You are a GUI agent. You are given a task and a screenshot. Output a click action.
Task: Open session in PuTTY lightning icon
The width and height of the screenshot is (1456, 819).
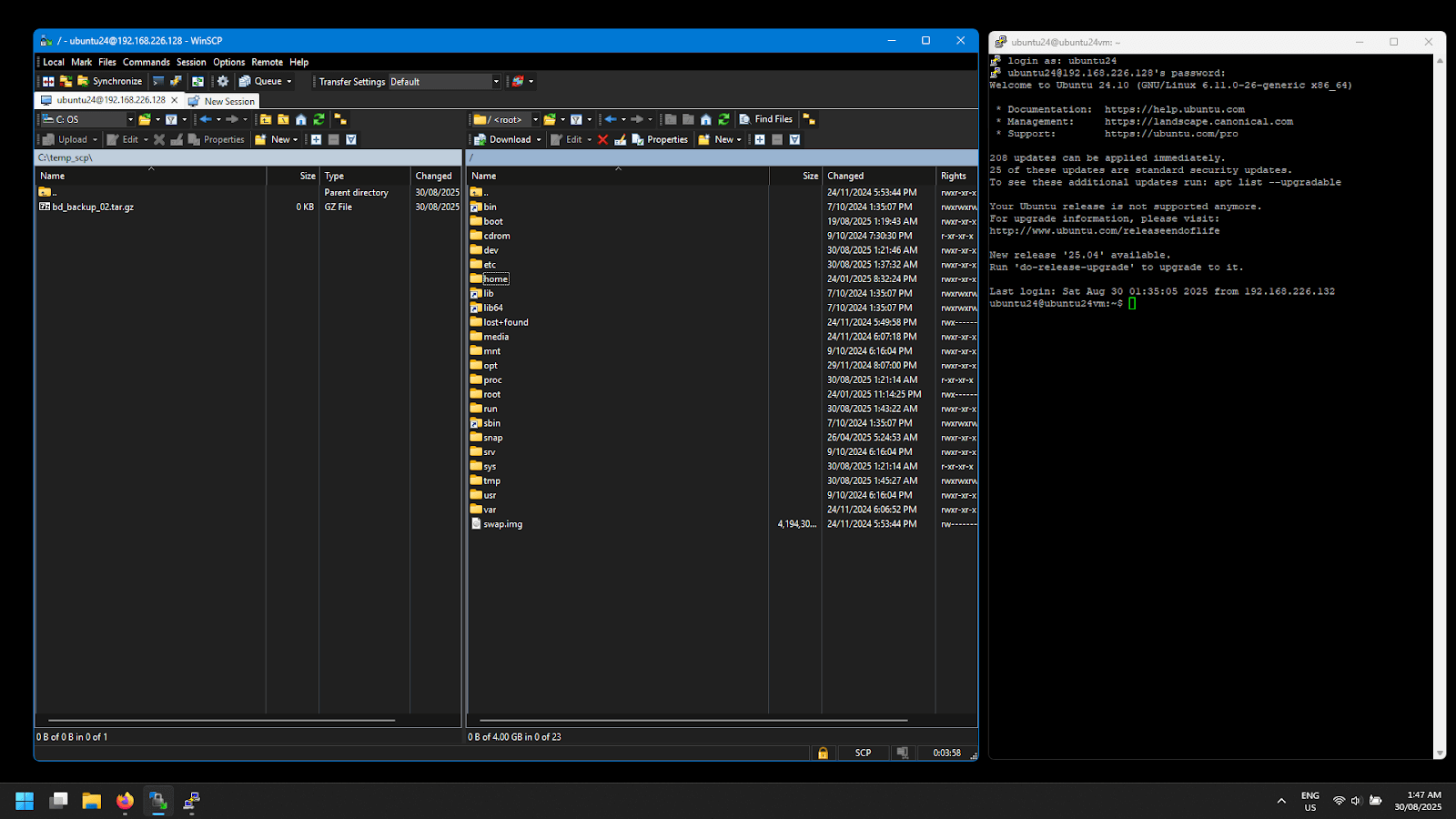click(176, 81)
